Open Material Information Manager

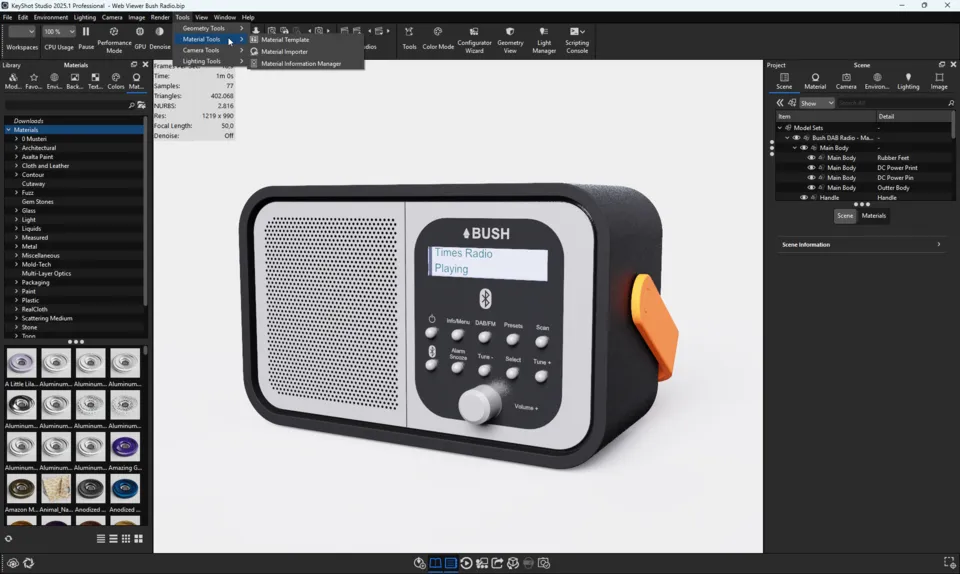coord(306,64)
